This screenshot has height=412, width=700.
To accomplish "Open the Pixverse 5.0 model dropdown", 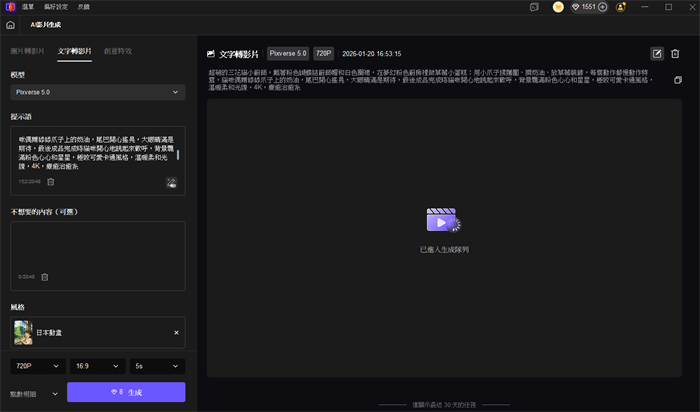I will coord(98,92).
